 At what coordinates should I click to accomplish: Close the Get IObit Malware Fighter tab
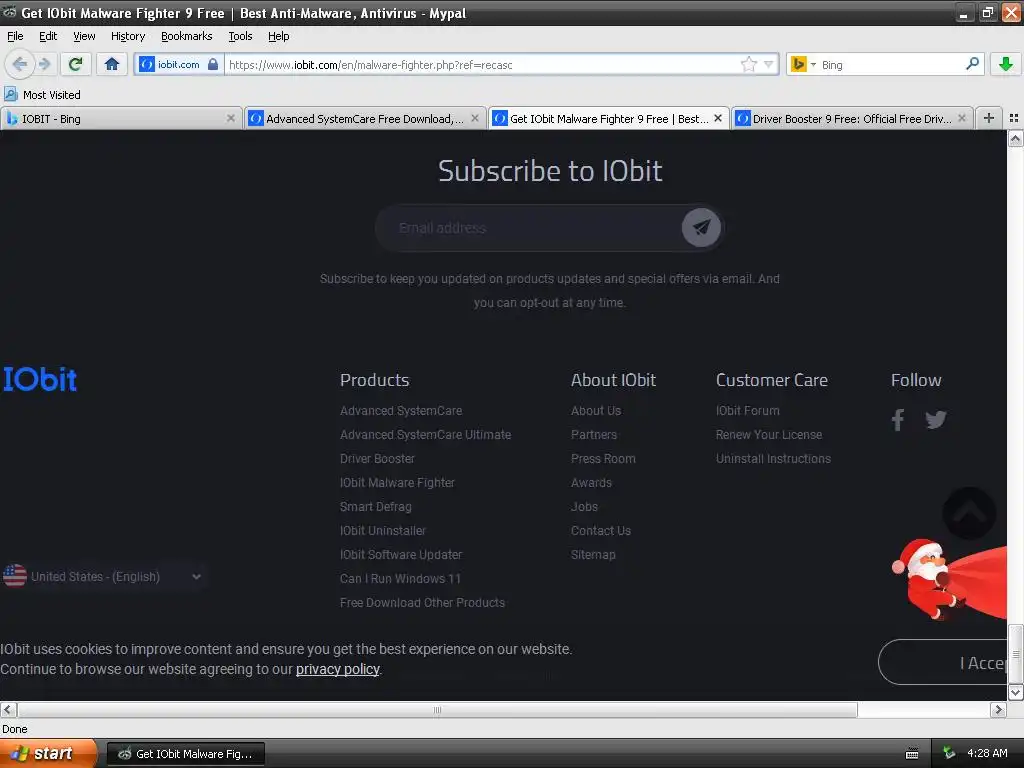(718, 118)
